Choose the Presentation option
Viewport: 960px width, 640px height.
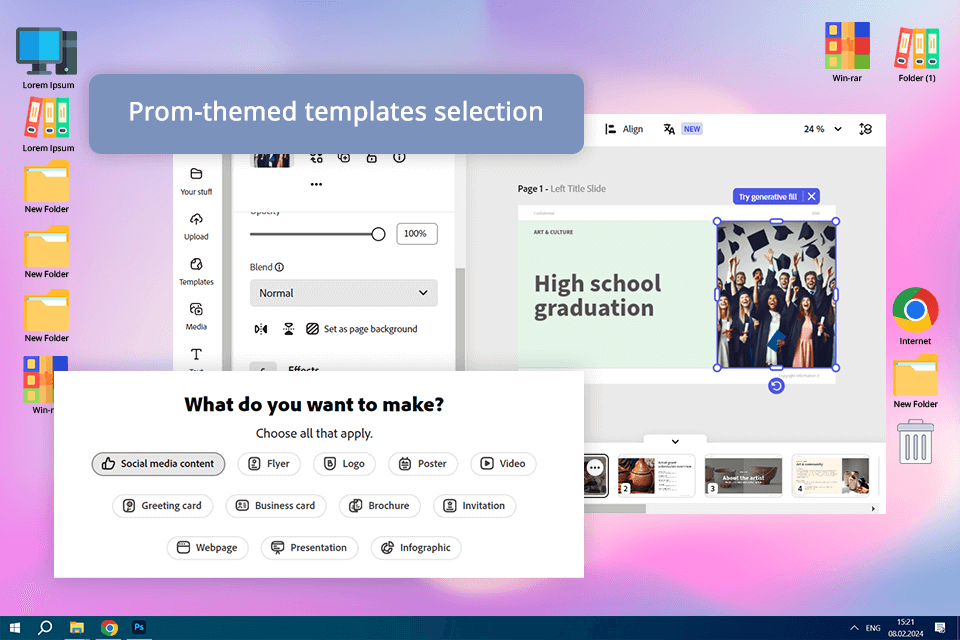point(310,548)
